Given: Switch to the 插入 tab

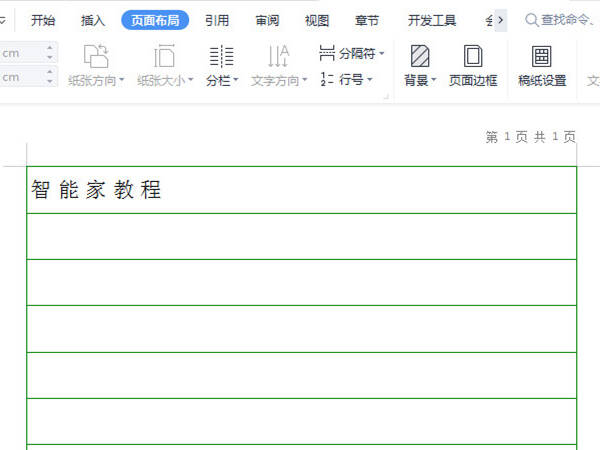Looking at the screenshot, I should coord(93,20).
